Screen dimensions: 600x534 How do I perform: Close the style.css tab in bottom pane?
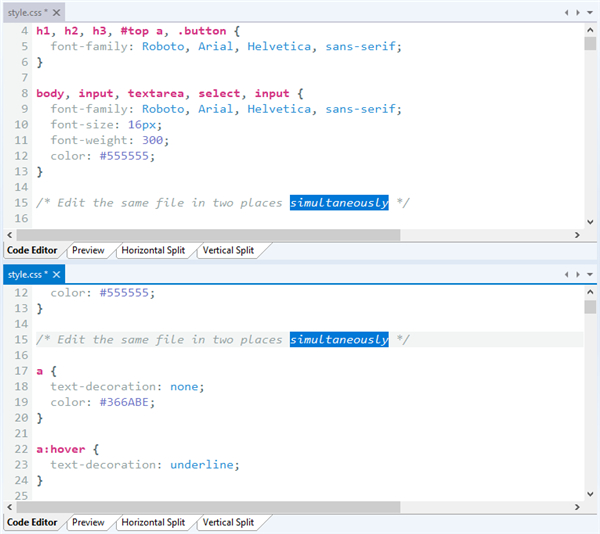(x=56, y=275)
